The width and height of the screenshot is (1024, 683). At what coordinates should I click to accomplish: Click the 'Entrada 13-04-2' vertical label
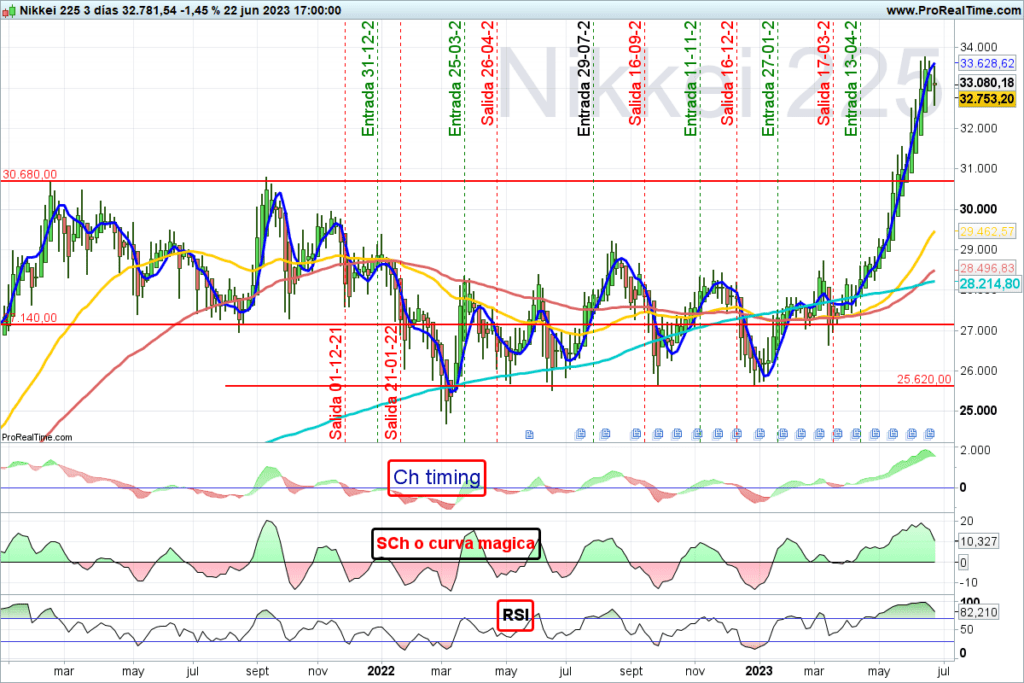[851, 78]
